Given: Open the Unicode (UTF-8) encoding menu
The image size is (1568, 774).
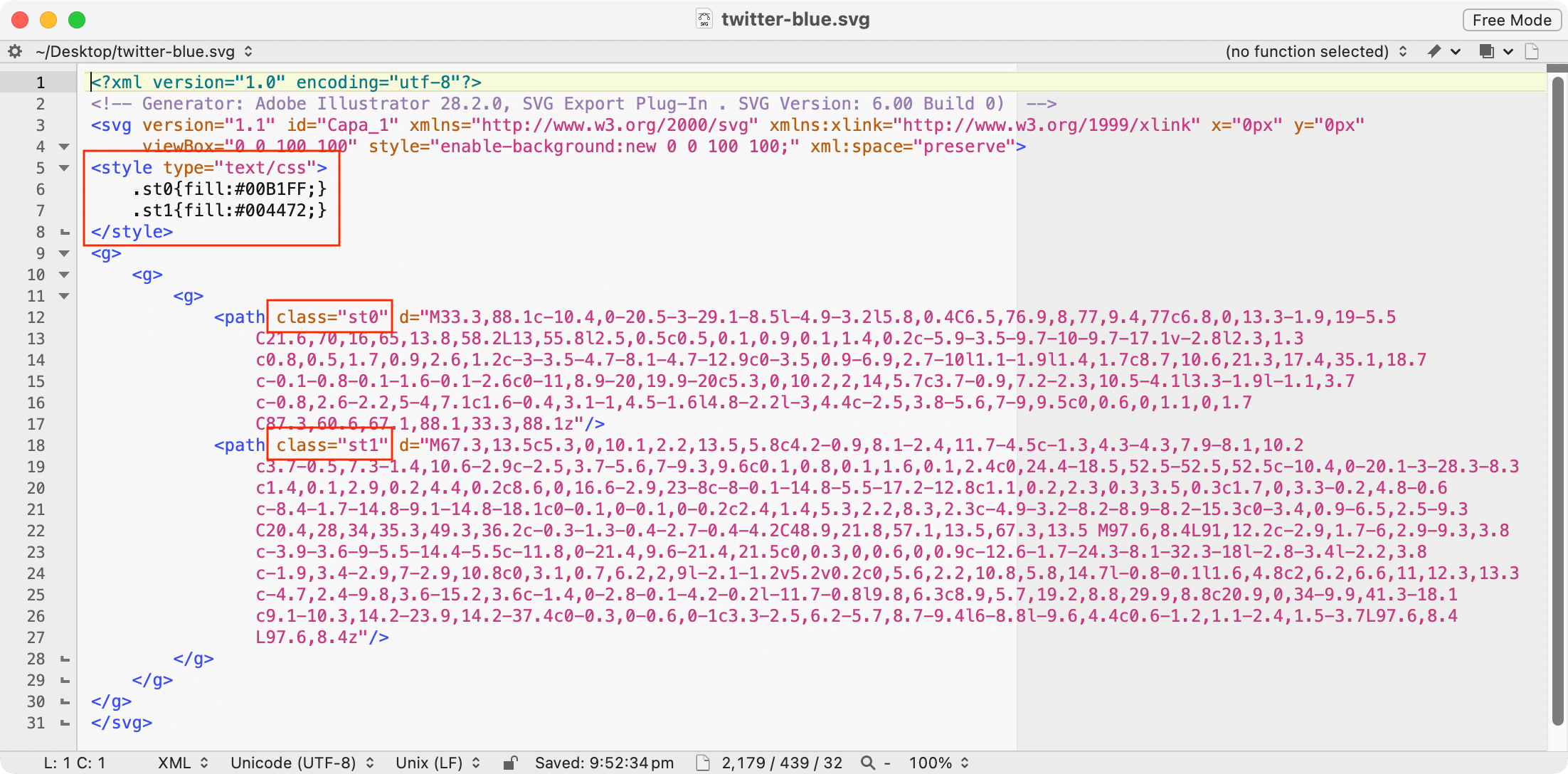Looking at the screenshot, I should pyautogui.click(x=302, y=763).
